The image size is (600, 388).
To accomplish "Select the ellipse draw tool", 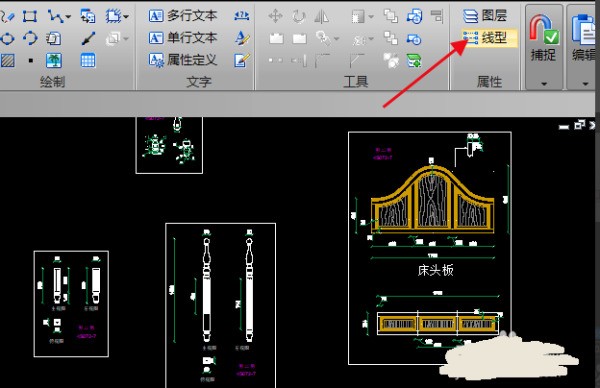I will (8, 38).
